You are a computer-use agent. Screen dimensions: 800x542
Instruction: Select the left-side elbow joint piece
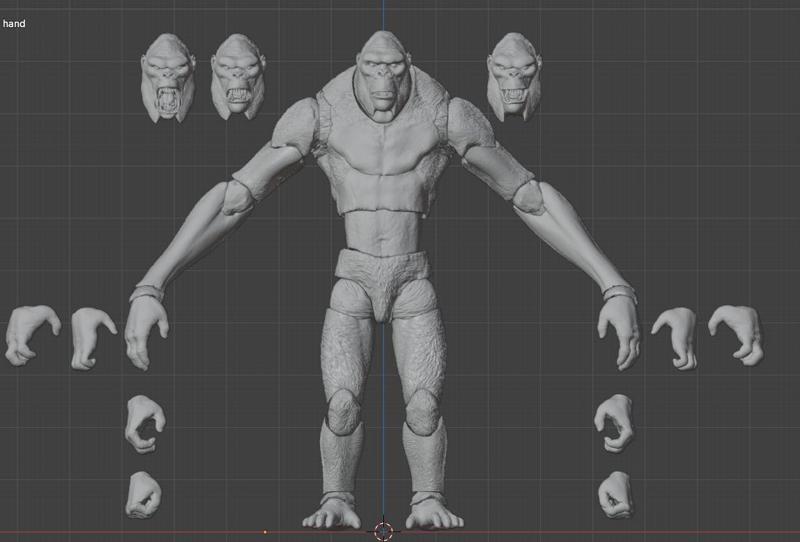(x=238, y=197)
